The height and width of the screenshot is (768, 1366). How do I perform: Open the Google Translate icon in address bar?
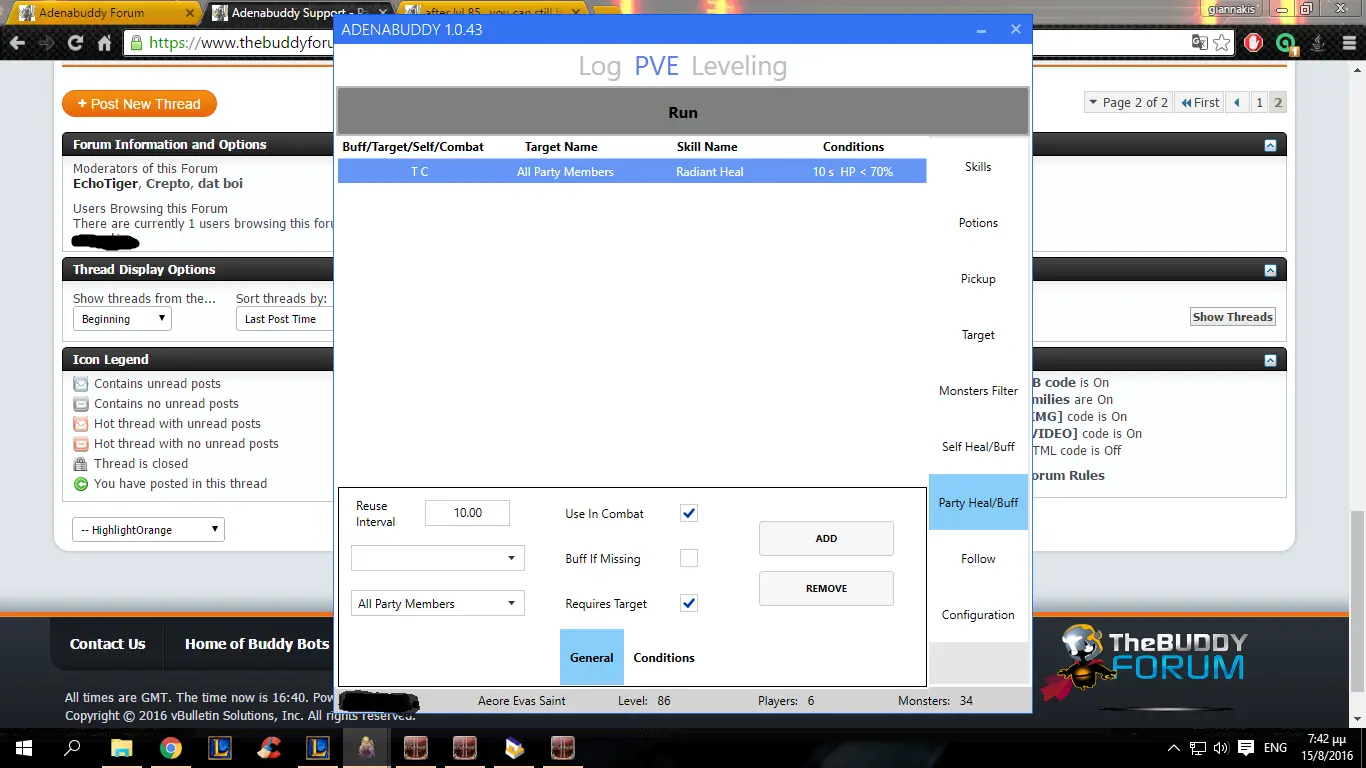click(x=1200, y=43)
